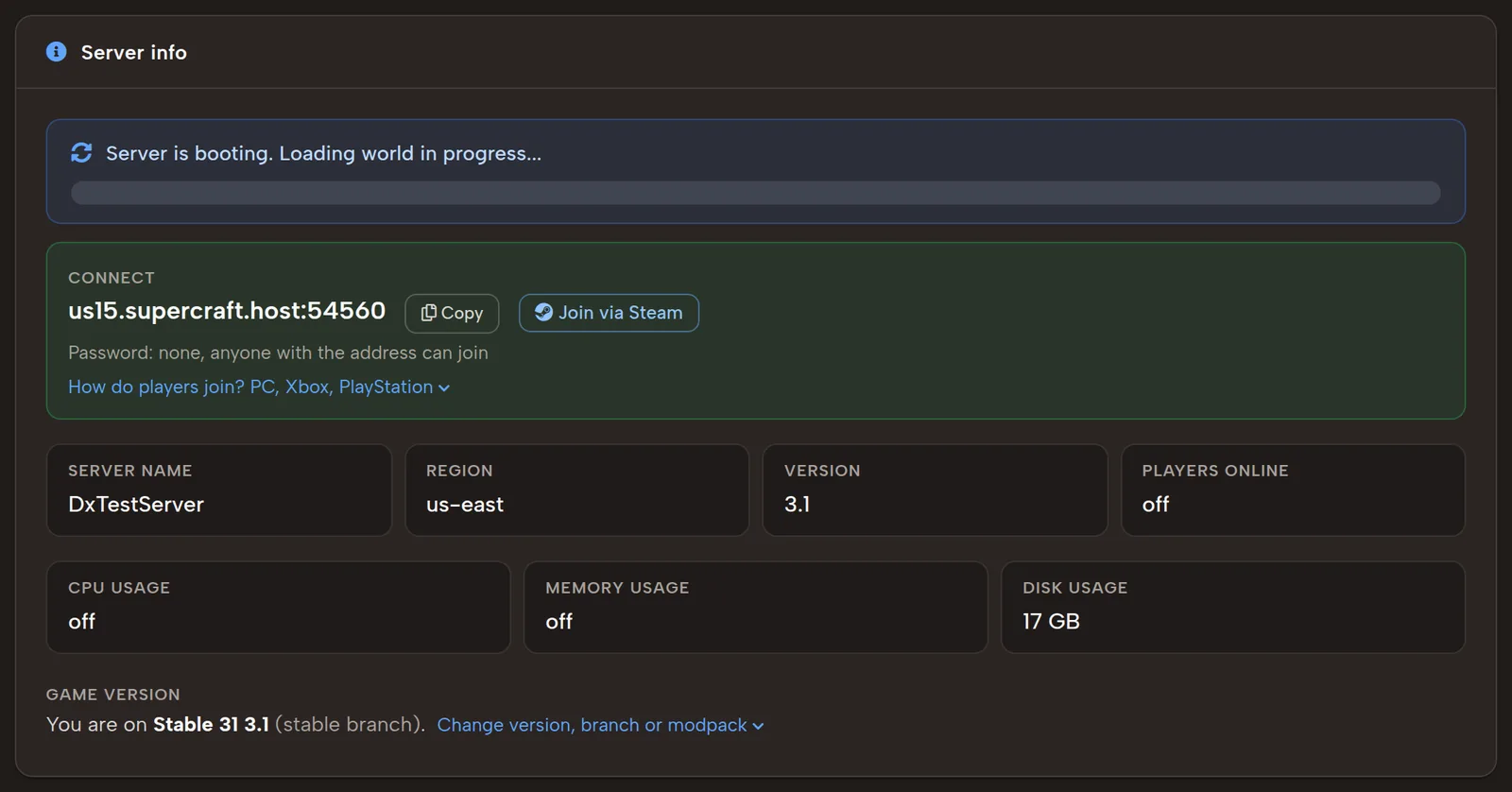Click the Memory Usage off value
This screenshot has width=1512, height=792.
(x=558, y=622)
